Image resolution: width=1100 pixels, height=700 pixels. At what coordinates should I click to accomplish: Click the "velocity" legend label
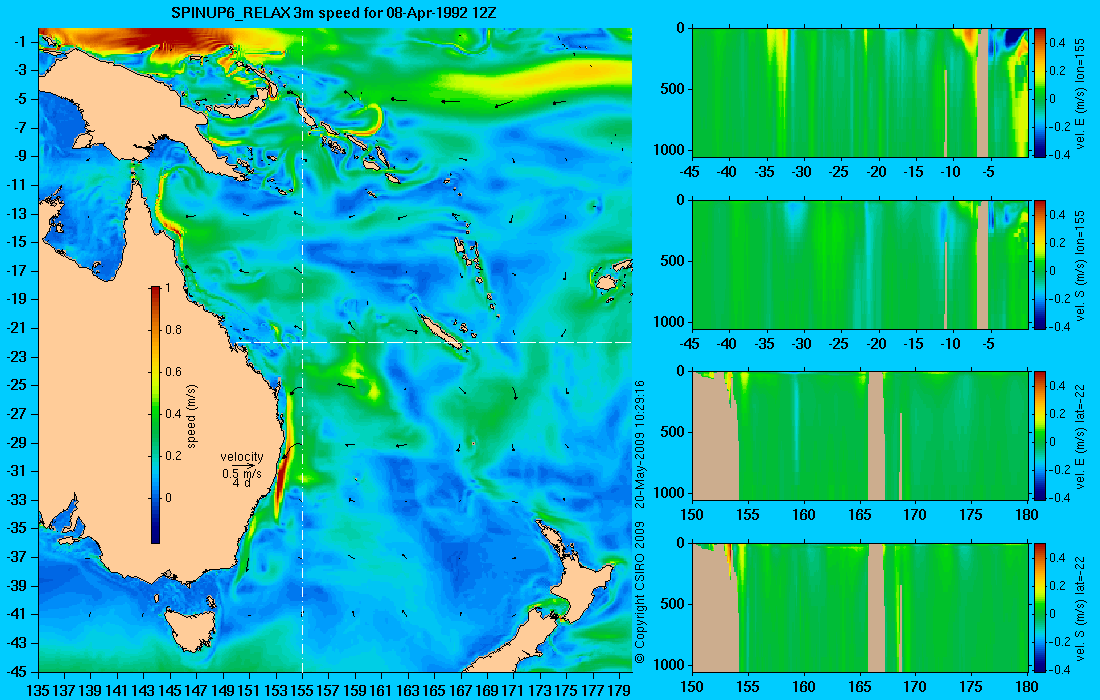click(x=241, y=457)
